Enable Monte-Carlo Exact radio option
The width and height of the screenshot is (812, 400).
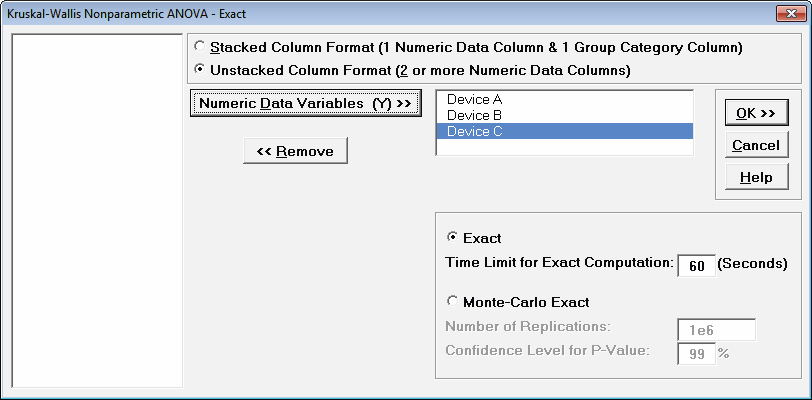point(452,301)
